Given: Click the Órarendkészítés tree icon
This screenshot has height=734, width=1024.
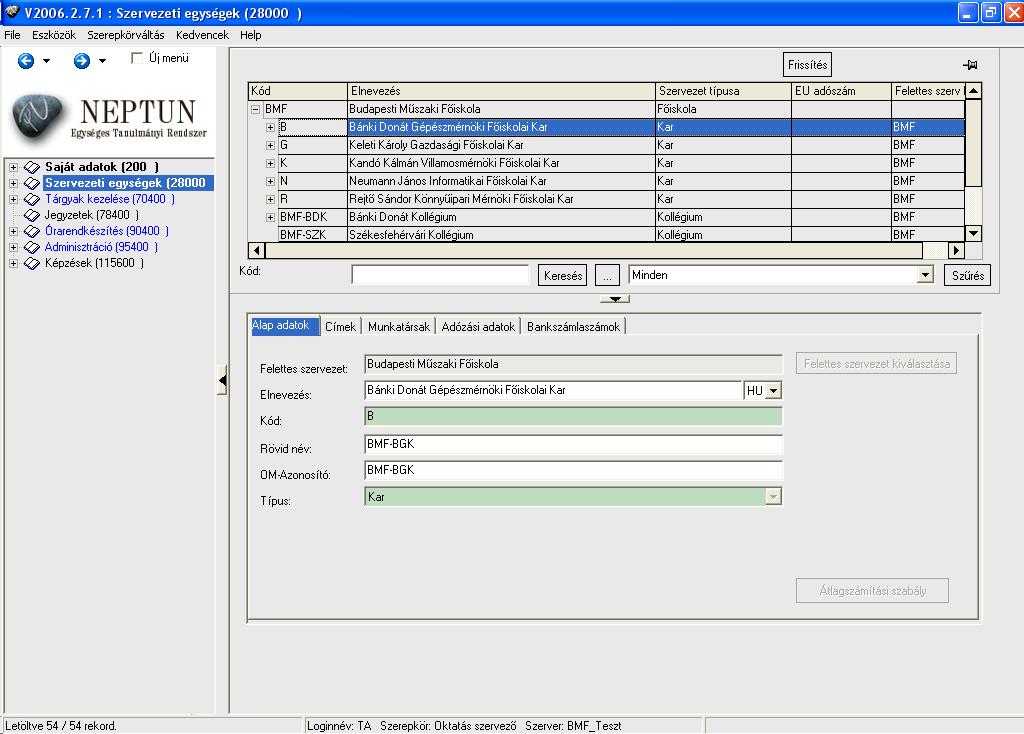Looking at the screenshot, I should click(32, 231).
